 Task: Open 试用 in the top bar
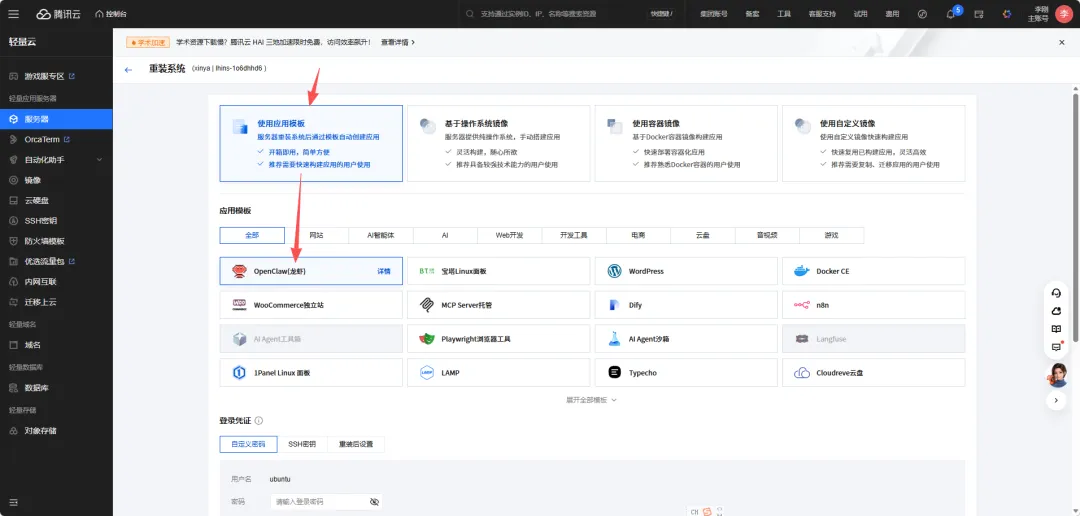pos(860,14)
